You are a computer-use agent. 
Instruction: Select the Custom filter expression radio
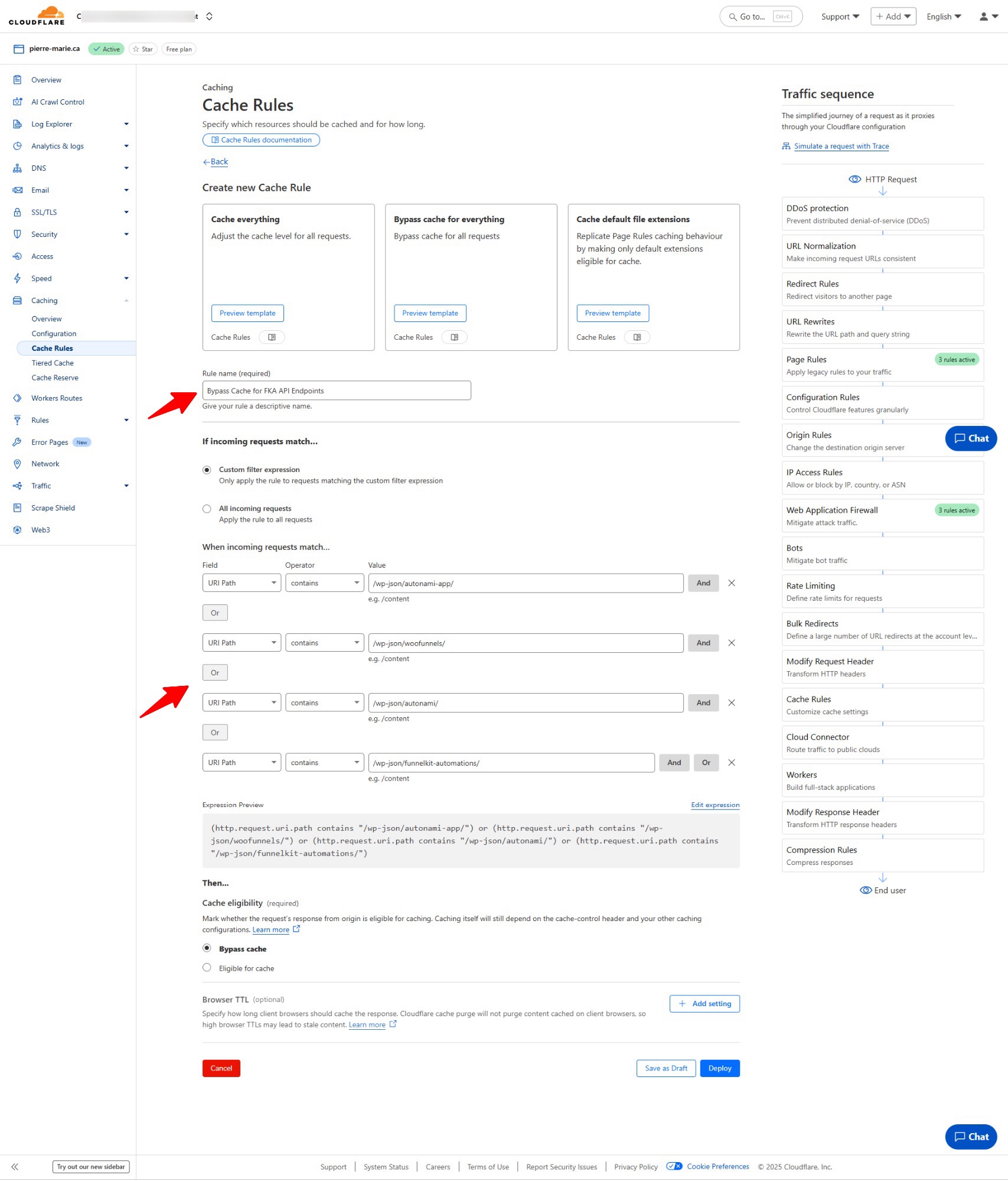pyautogui.click(x=207, y=469)
